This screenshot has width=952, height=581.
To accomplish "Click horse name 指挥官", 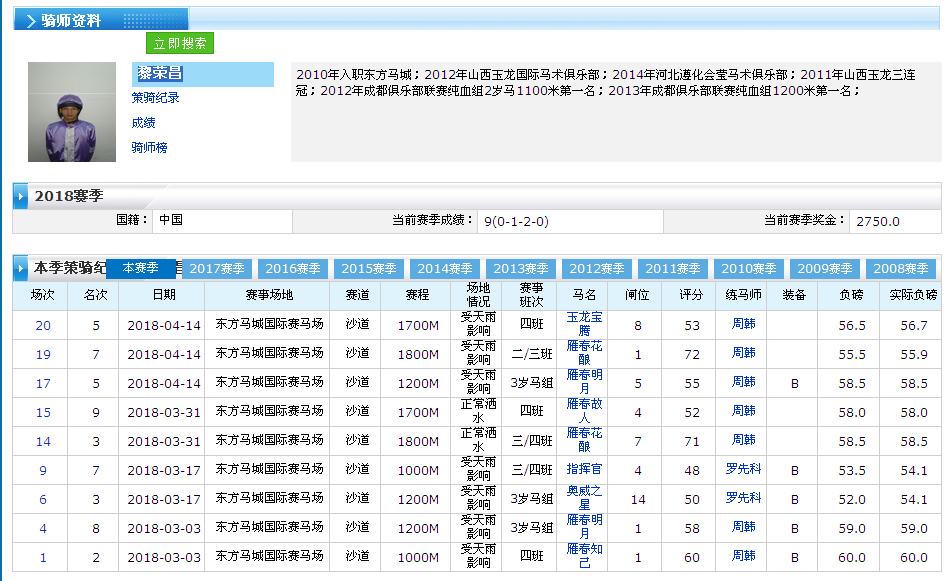I will click(x=585, y=469).
